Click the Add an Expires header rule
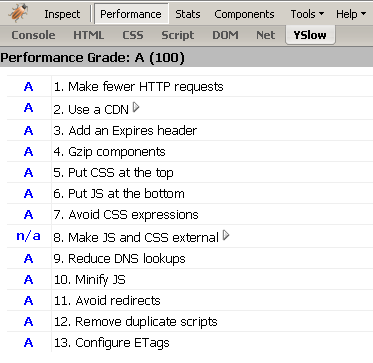Viewport: 373px width, 363px height. pyautogui.click(x=125, y=130)
